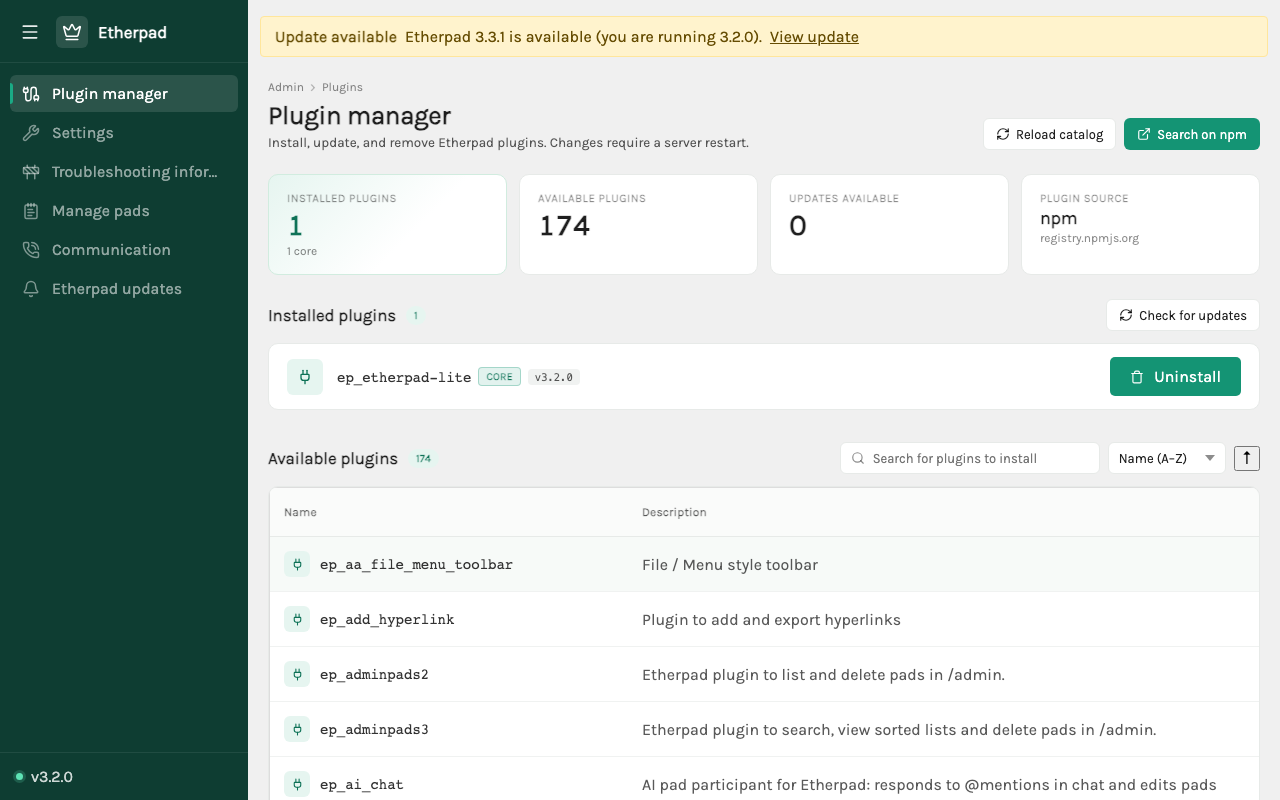Select the ep_aa_file_menu_toolbar row name
Image resolution: width=1280 pixels, height=800 pixels.
[416, 565]
